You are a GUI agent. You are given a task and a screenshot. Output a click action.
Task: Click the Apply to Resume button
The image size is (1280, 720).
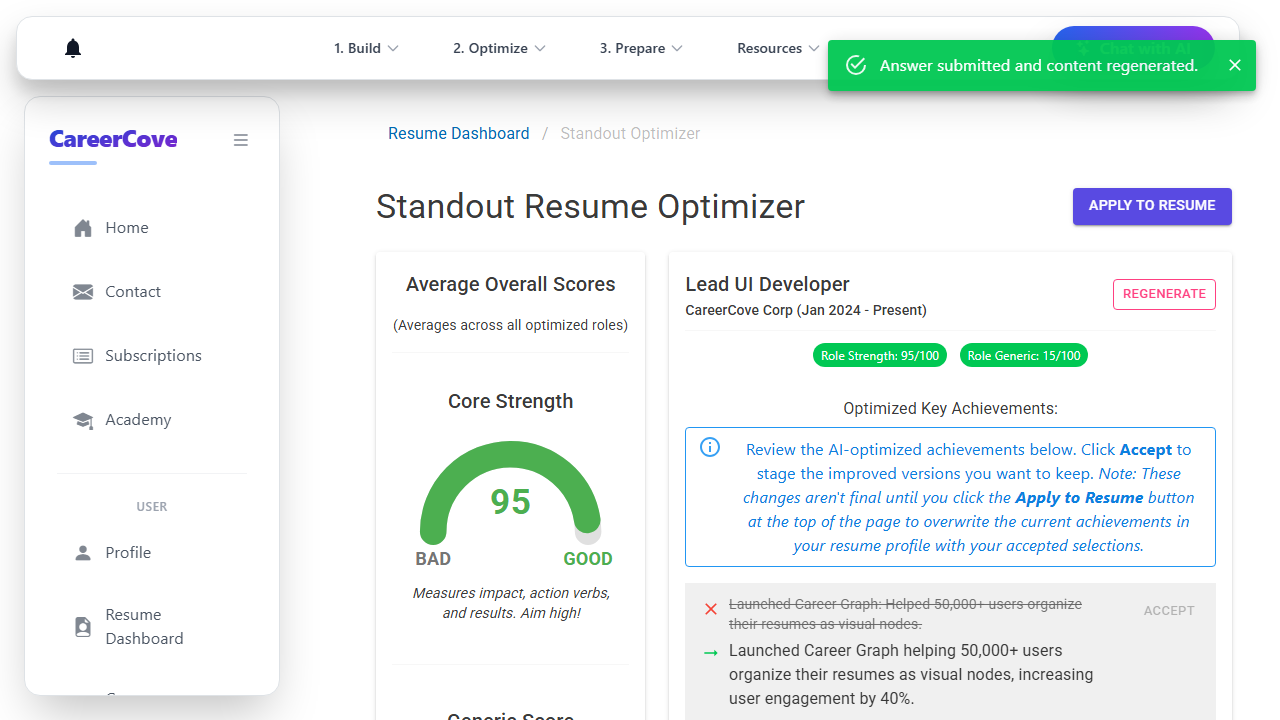click(x=1152, y=206)
